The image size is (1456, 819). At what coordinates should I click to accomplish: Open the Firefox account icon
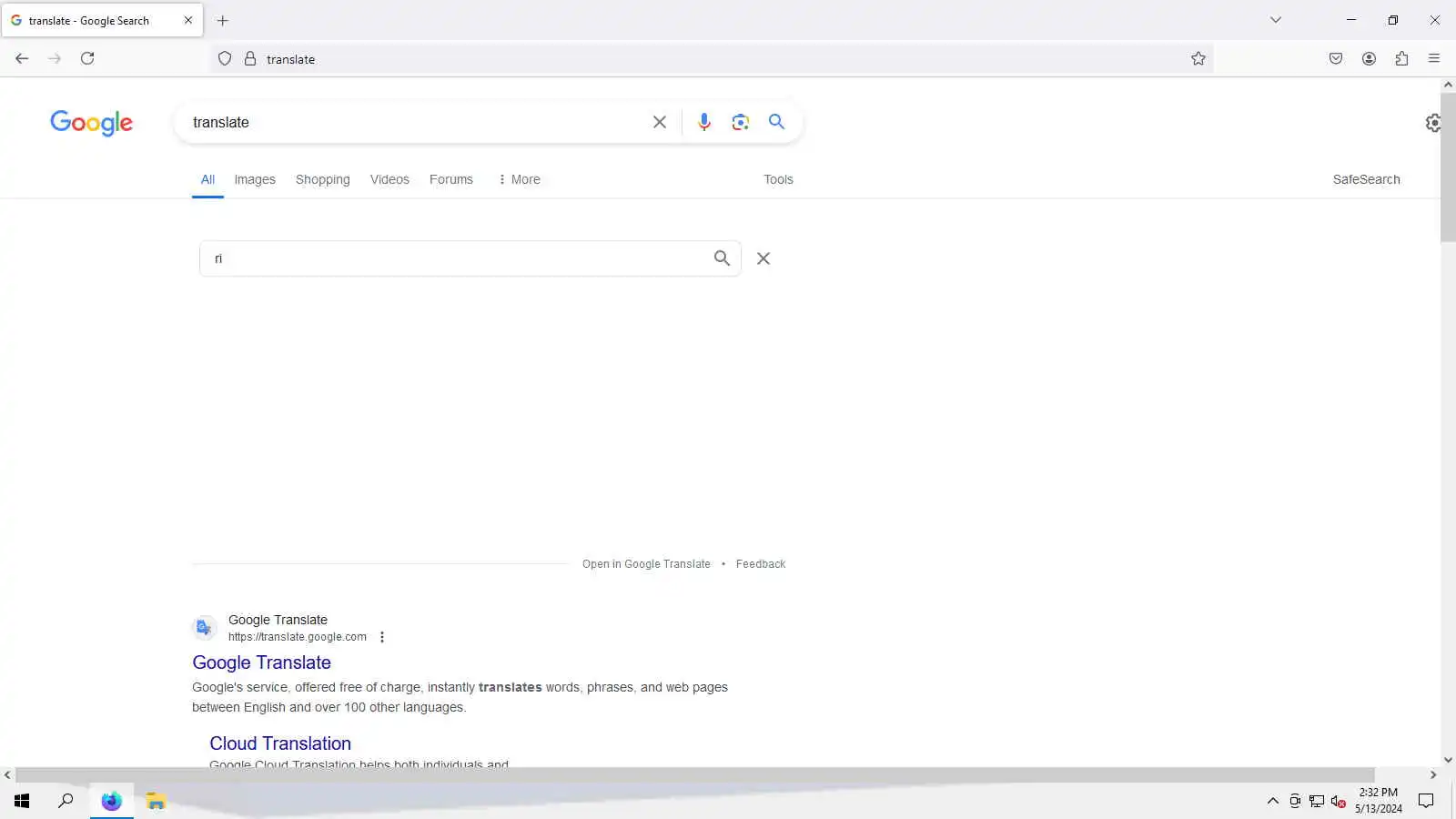pos(1369,59)
